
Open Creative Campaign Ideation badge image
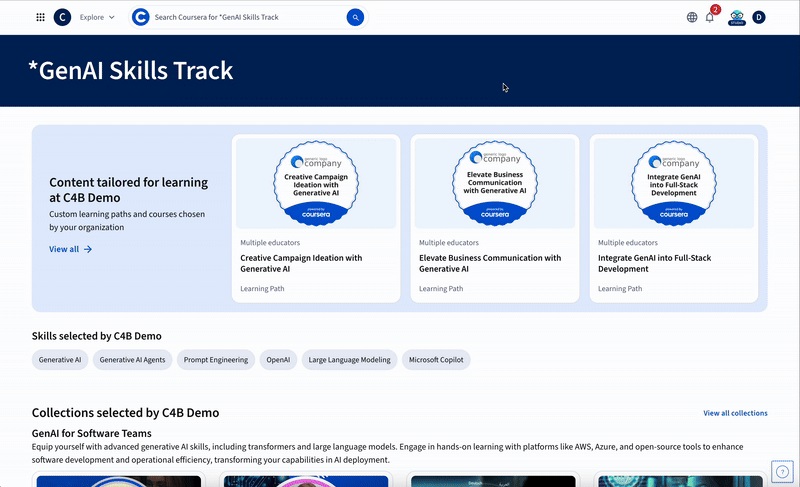tap(316, 183)
